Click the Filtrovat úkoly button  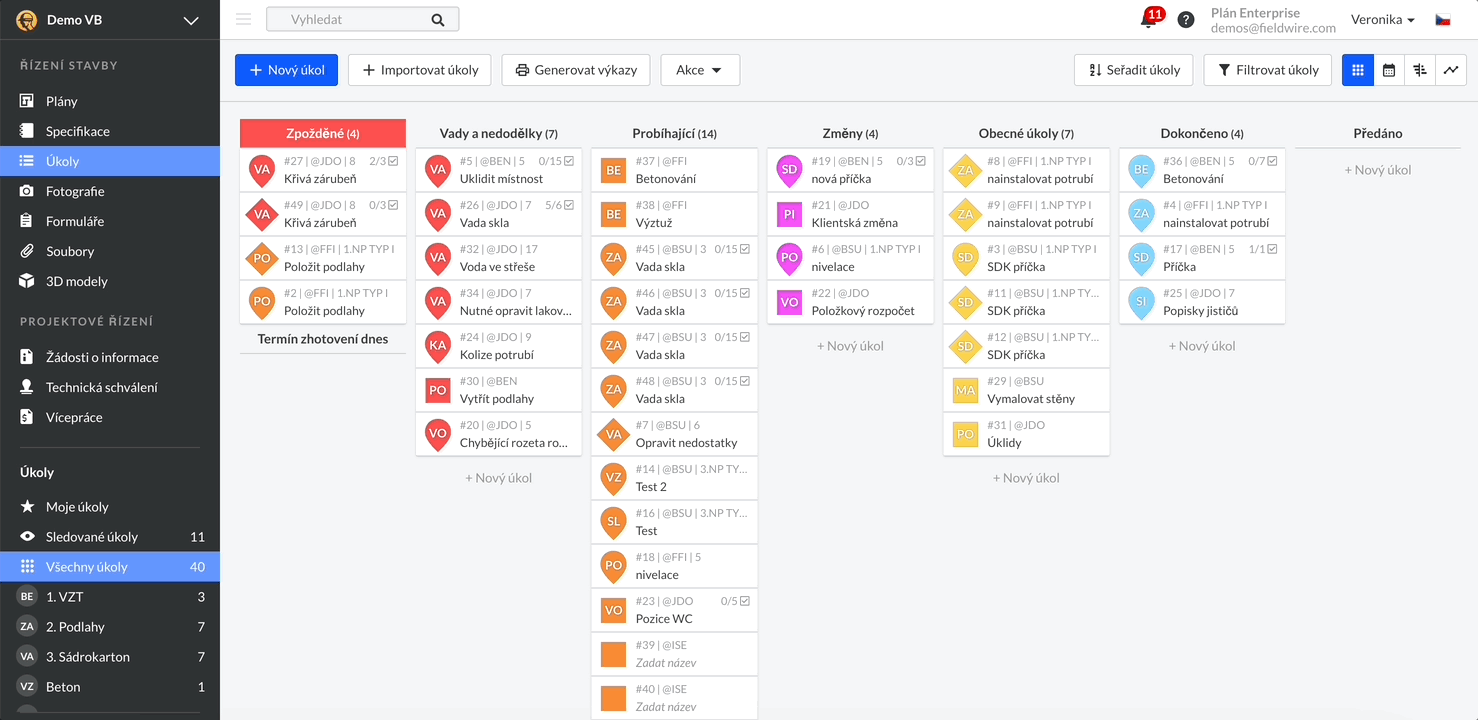(x=1267, y=70)
